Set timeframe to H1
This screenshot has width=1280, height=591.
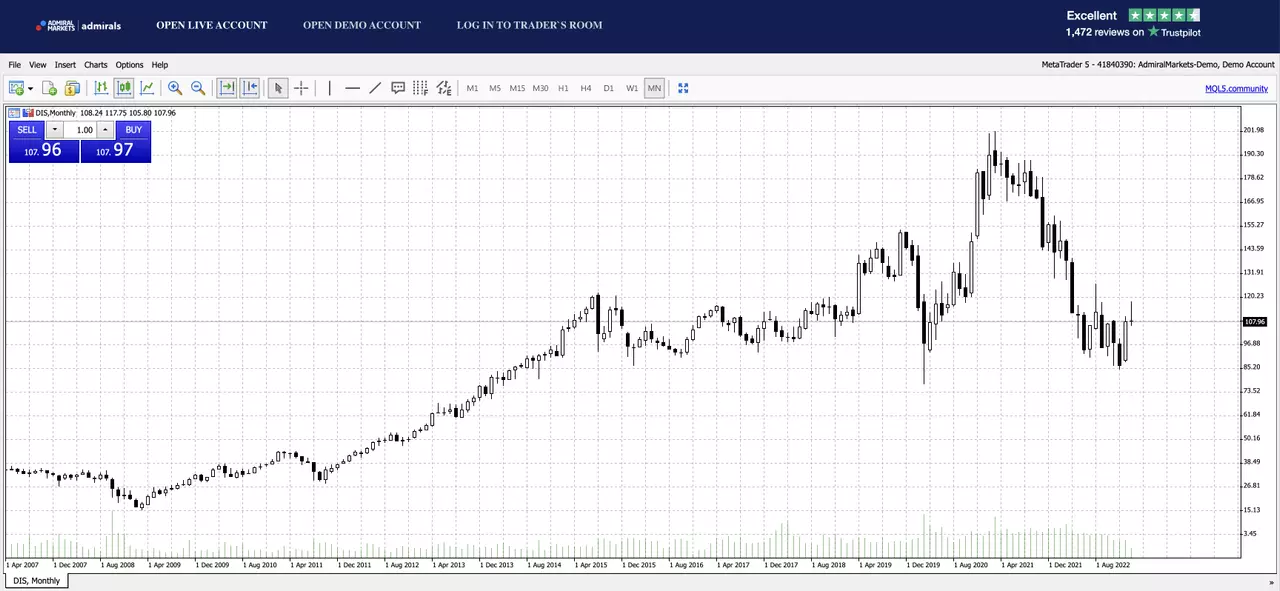pyautogui.click(x=563, y=88)
